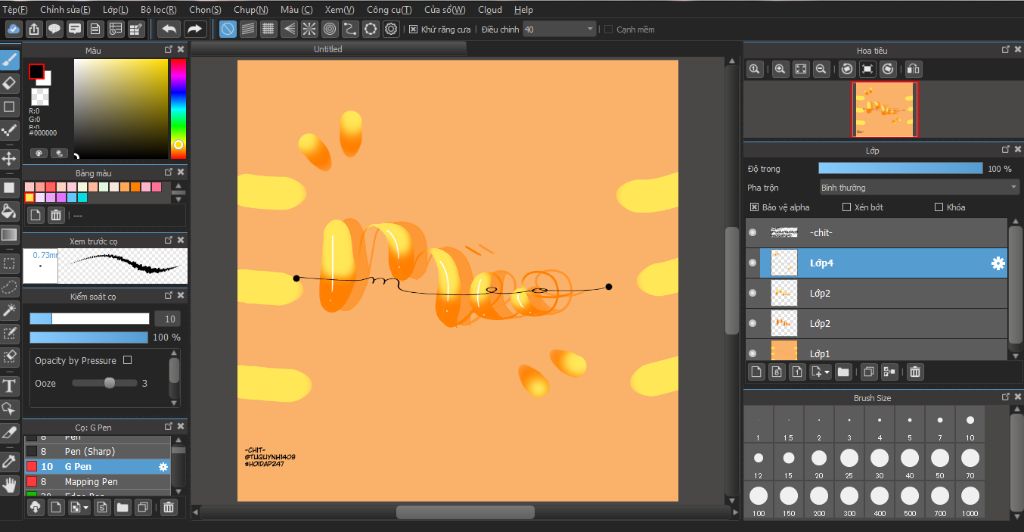1024x532 pixels.
Task: Open the Lớp(L) menu
Action: [x=116, y=10]
